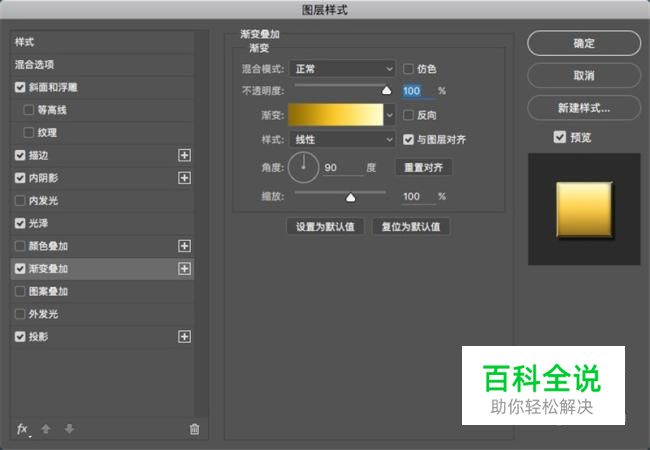Uncheck the 描边 checkbox

point(20,155)
